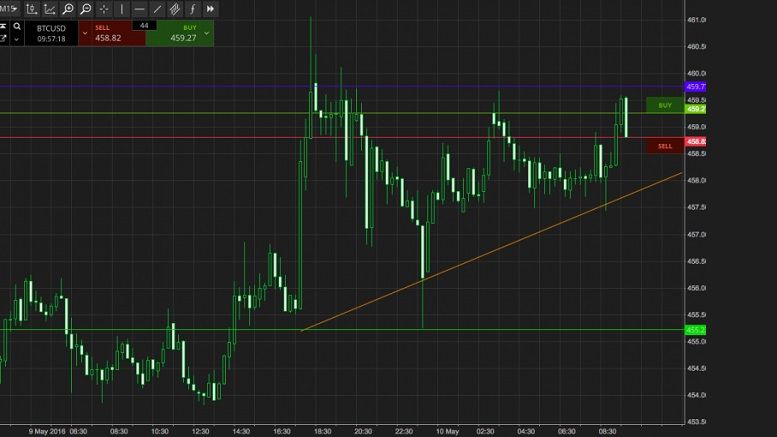Image resolution: width=777 pixels, height=437 pixels.
Task: Select the purple 459.7 price level tag
Action: (695, 87)
